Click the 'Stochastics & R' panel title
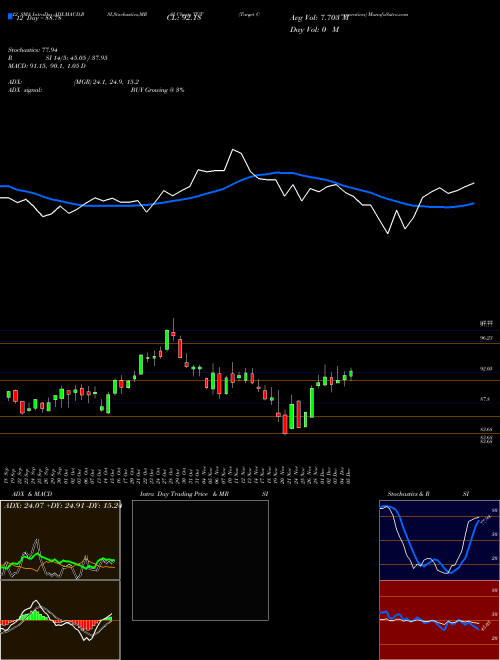This screenshot has height=660, width=500. pyautogui.click(x=409, y=494)
